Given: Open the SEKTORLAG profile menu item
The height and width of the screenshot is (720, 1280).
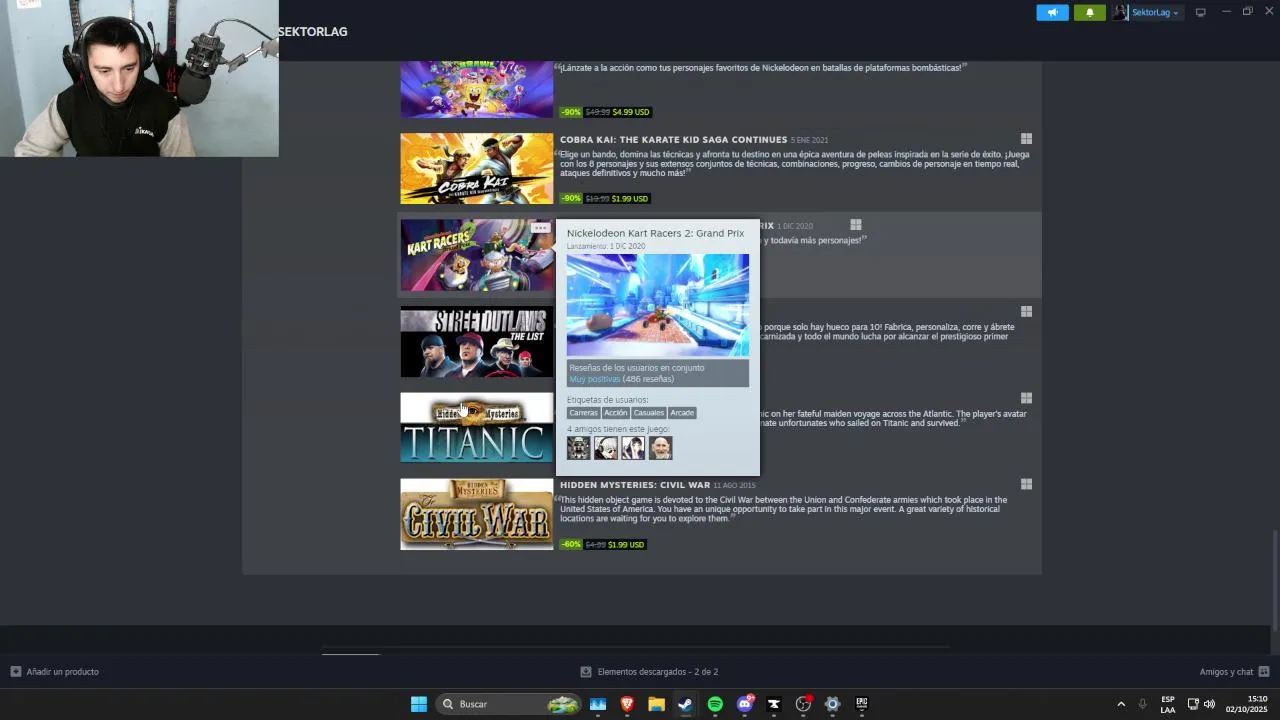Looking at the screenshot, I should click(313, 32).
